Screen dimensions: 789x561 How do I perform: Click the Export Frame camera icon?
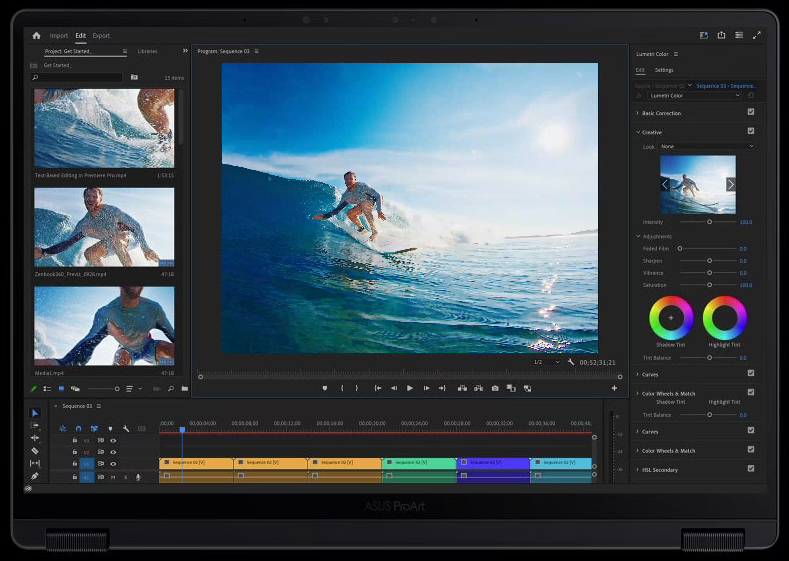tap(494, 388)
